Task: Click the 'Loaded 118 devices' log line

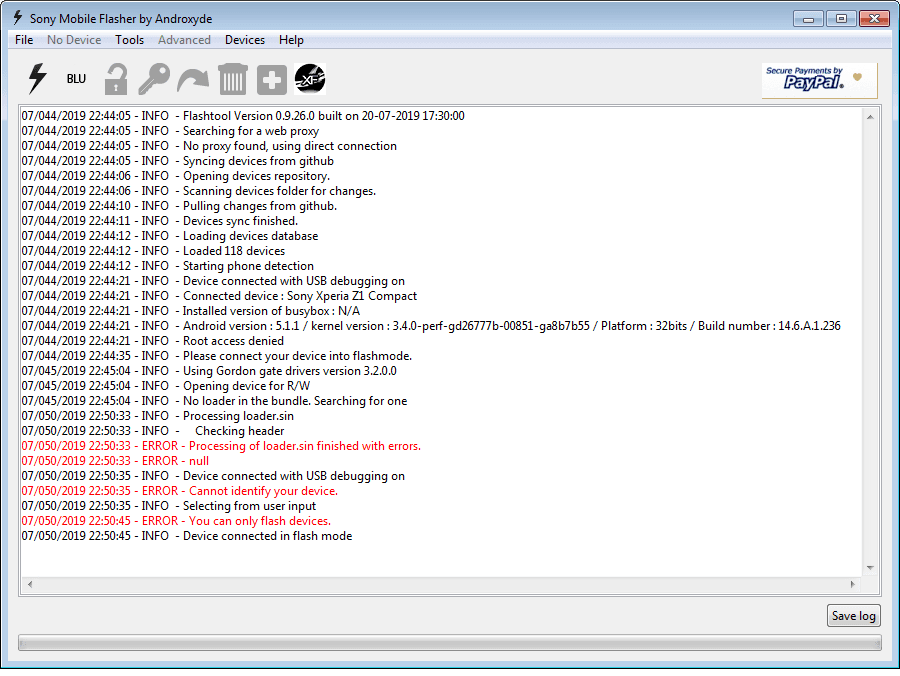Action: [x=153, y=251]
